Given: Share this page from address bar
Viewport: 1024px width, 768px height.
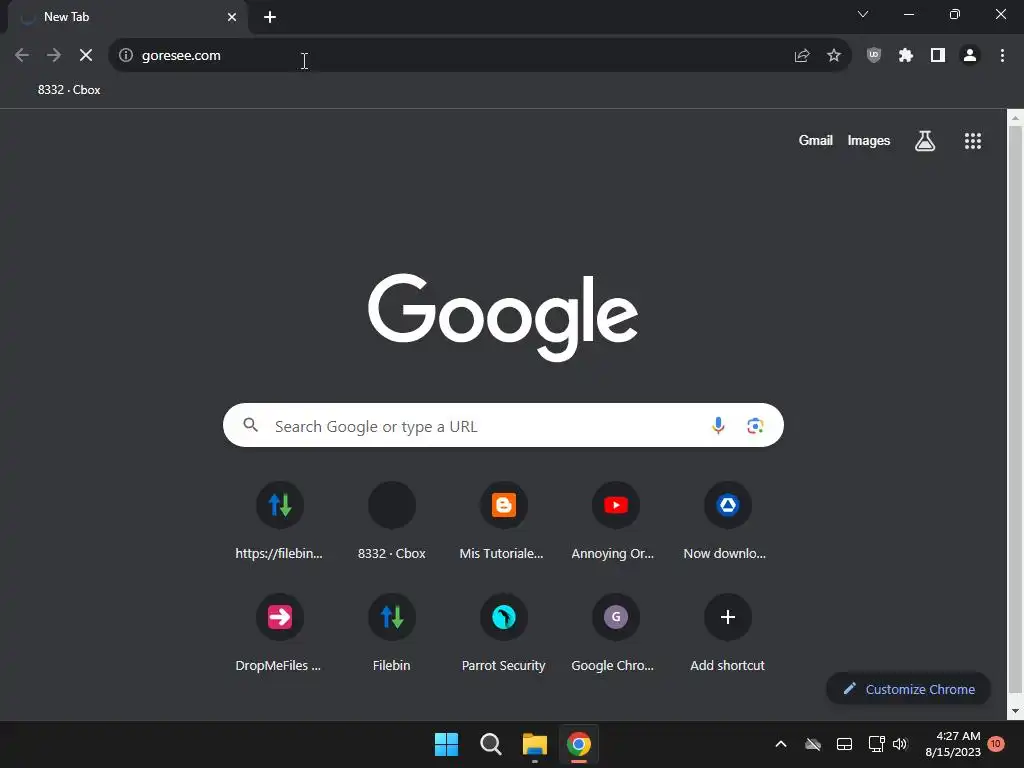Looking at the screenshot, I should coord(802,56).
